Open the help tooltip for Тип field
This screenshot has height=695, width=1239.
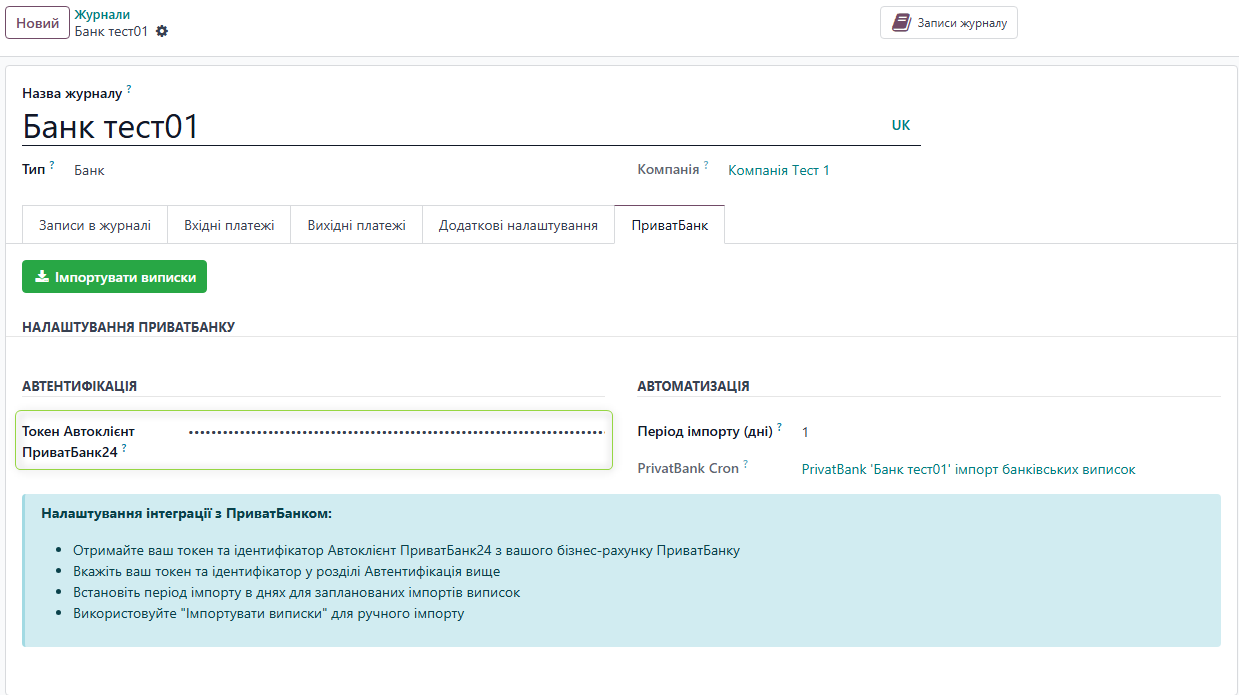click(53, 163)
